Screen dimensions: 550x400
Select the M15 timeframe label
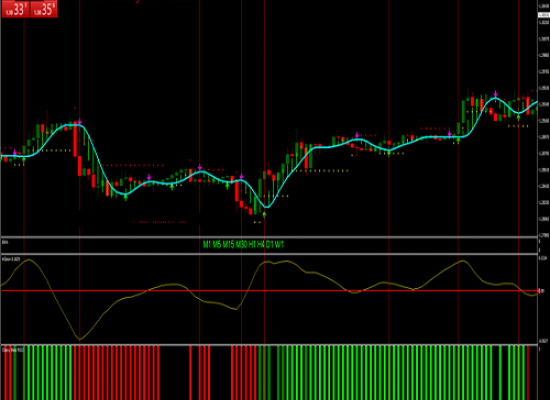point(228,245)
